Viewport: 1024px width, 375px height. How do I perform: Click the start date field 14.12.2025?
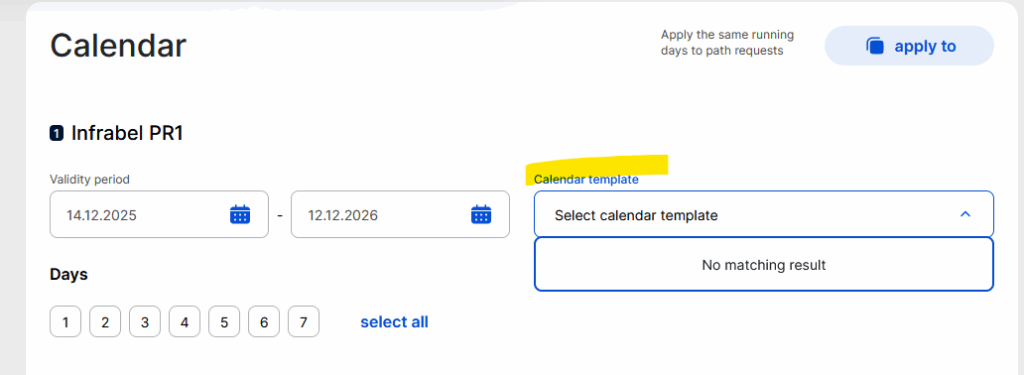(159, 214)
